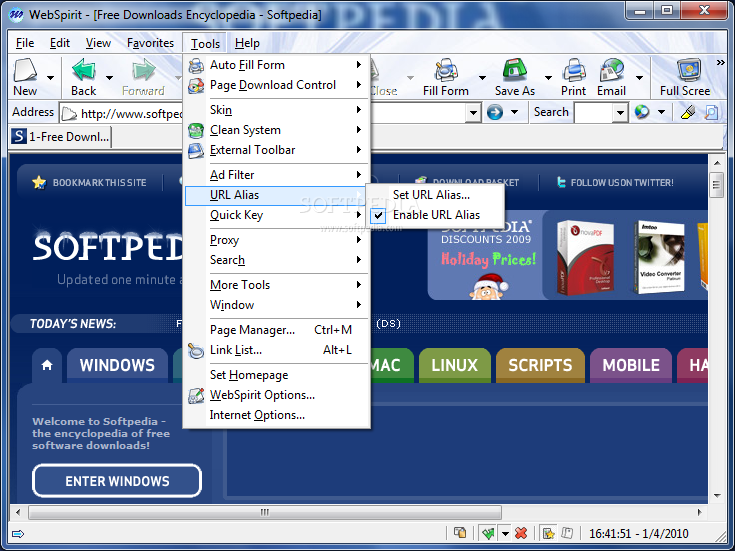The width and height of the screenshot is (735, 551).
Task: Click the Full Screen monitor icon
Action: (x=689, y=70)
